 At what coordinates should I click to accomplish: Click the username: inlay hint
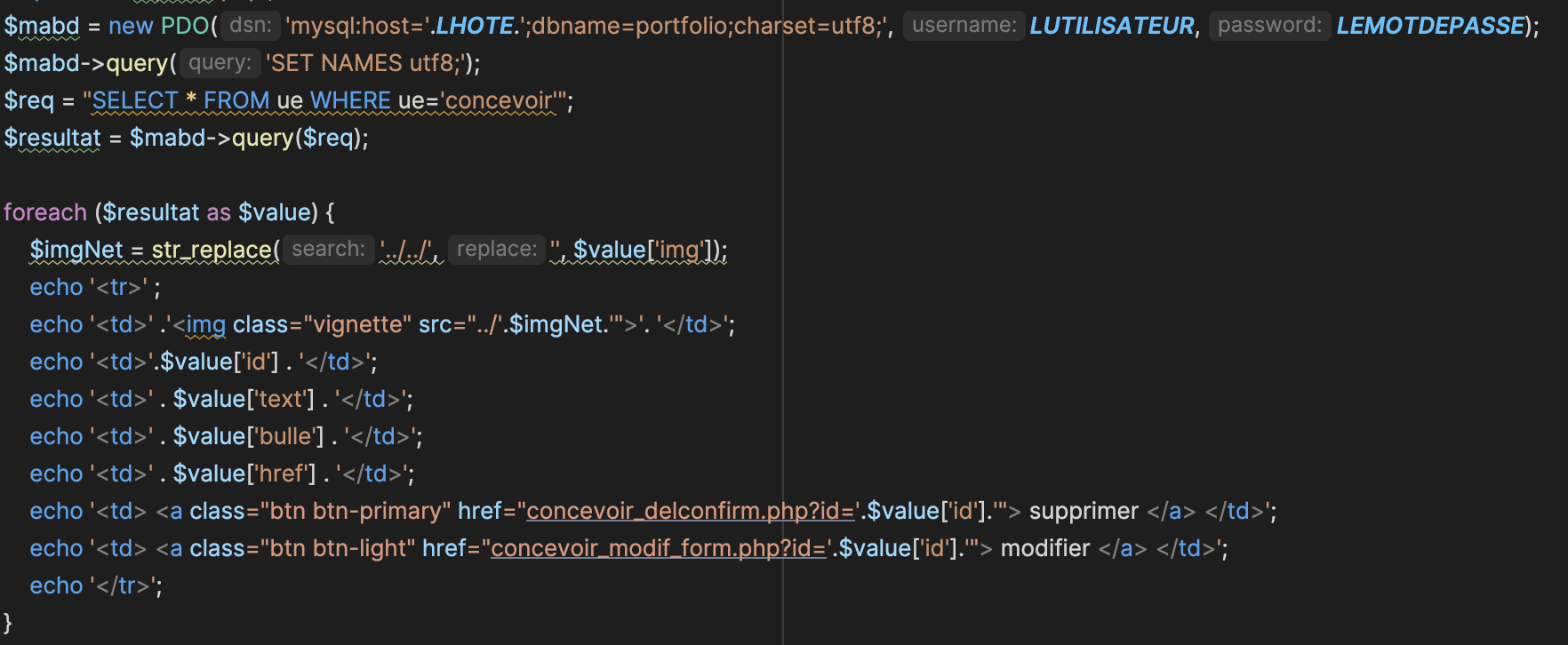[x=964, y=26]
